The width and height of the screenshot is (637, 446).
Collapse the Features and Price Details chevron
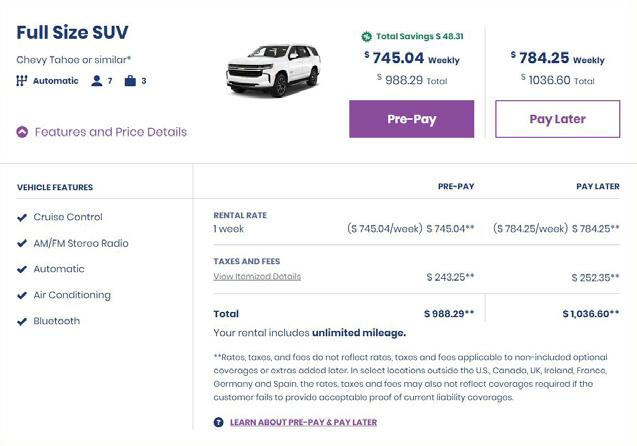point(22,132)
